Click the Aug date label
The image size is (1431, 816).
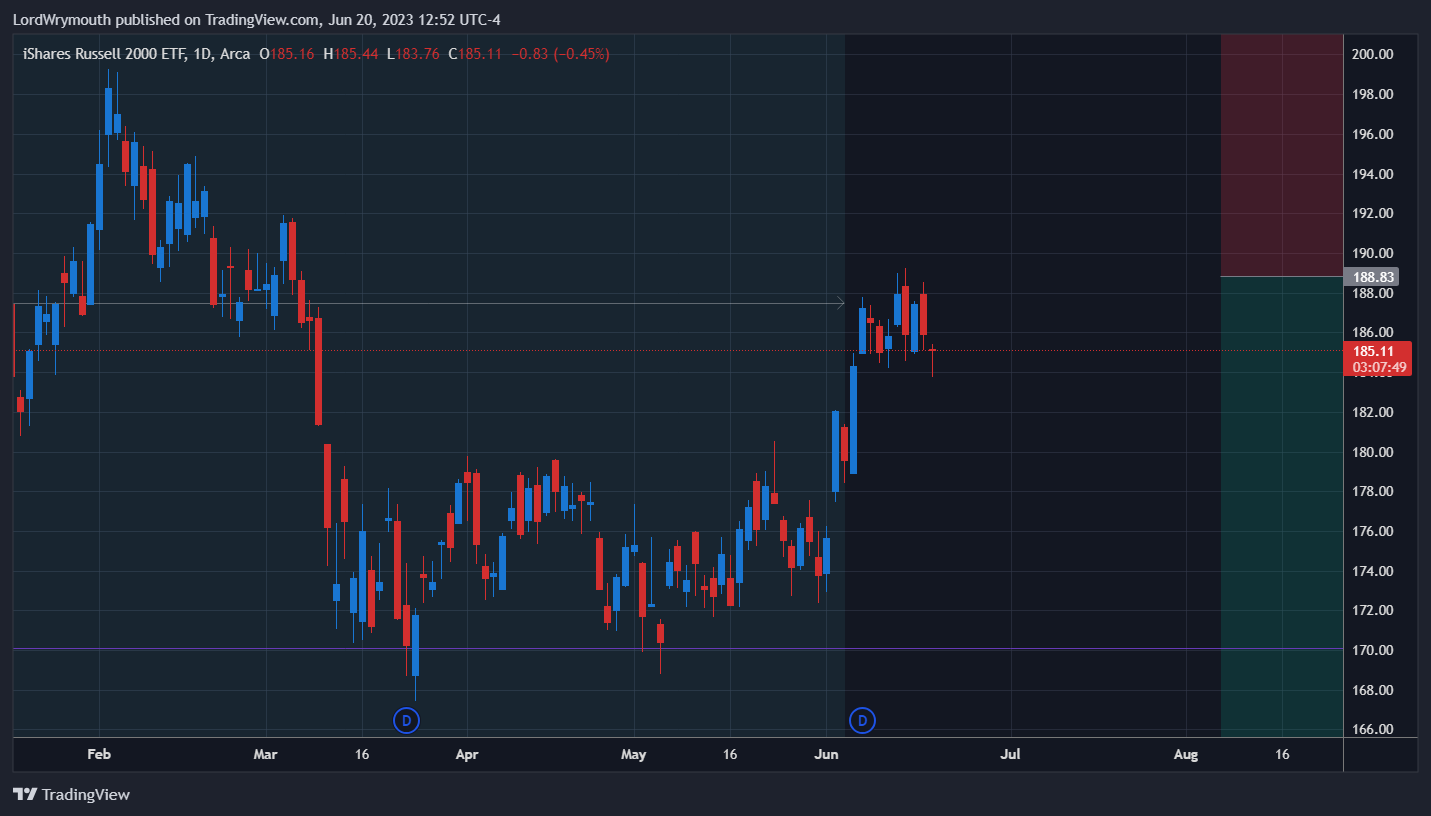[x=1186, y=754]
